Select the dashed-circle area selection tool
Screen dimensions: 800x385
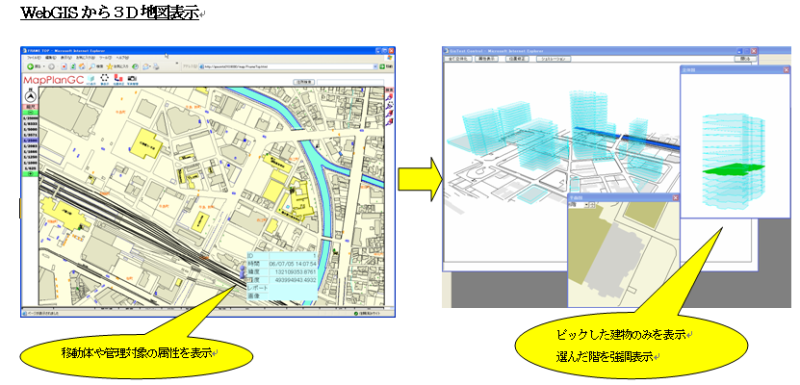[105, 78]
